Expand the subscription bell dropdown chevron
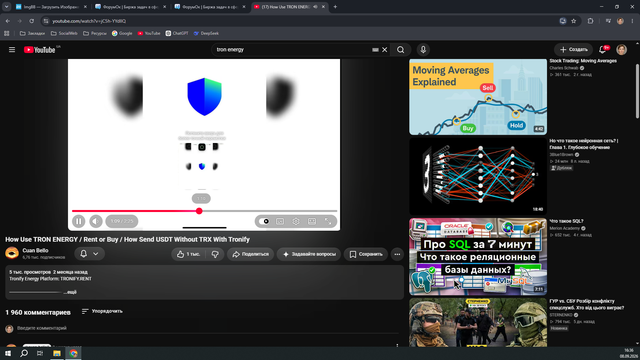The height and width of the screenshot is (360, 640). (96, 254)
